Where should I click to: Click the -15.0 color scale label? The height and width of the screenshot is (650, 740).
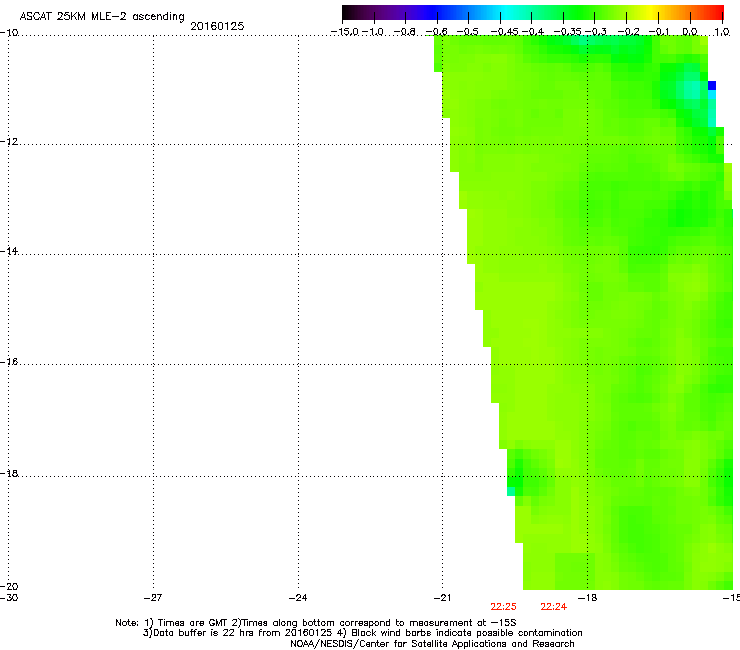tap(345, 32)
